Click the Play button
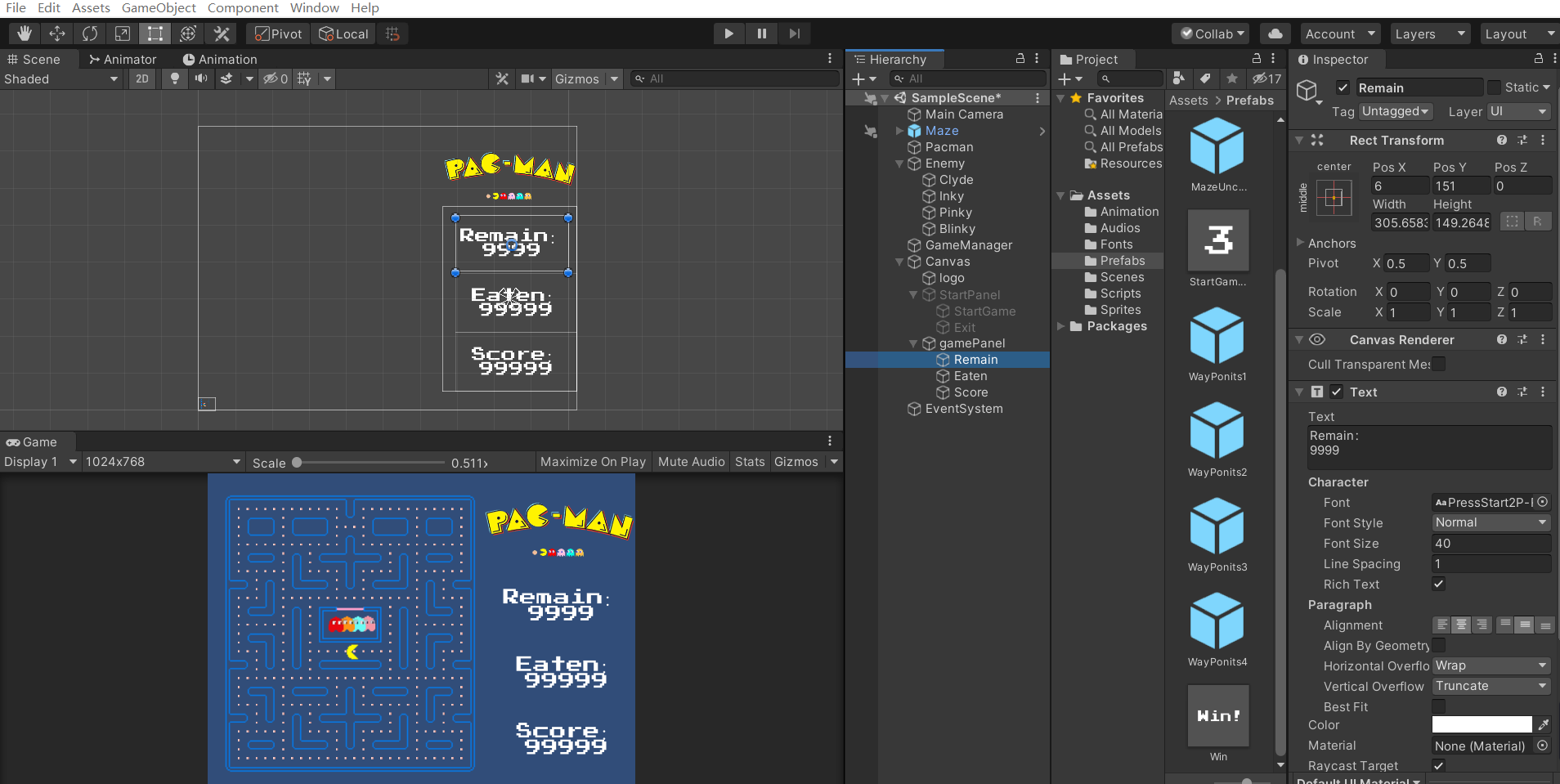Screen dimensions: 1560x784 728,34
